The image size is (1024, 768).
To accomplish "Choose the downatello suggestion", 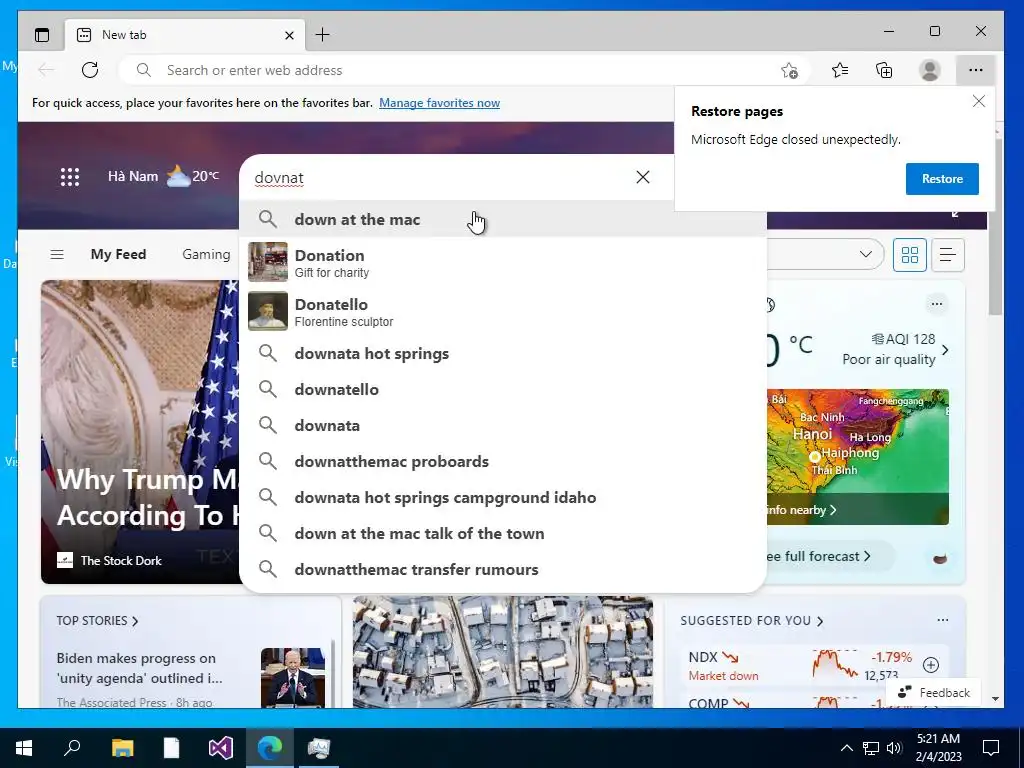I will (503, 389).
